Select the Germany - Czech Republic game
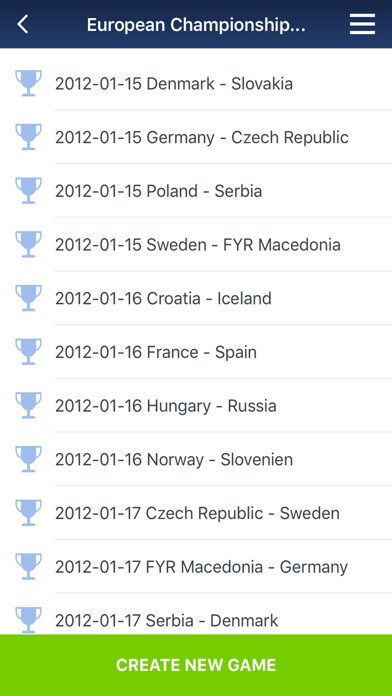The image size is (392, 696). (x=196, y=137)
